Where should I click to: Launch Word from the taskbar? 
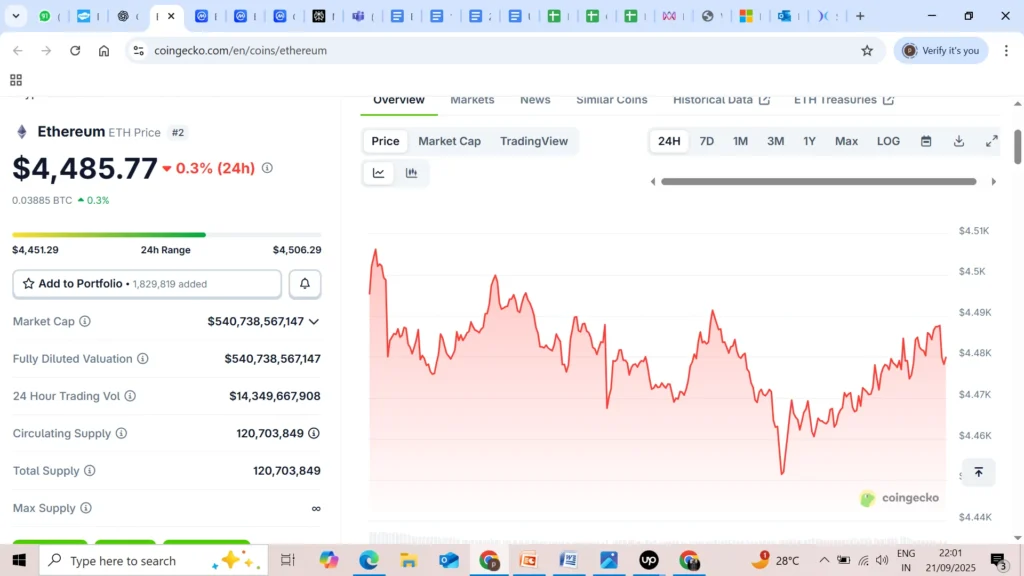(569, 560)
